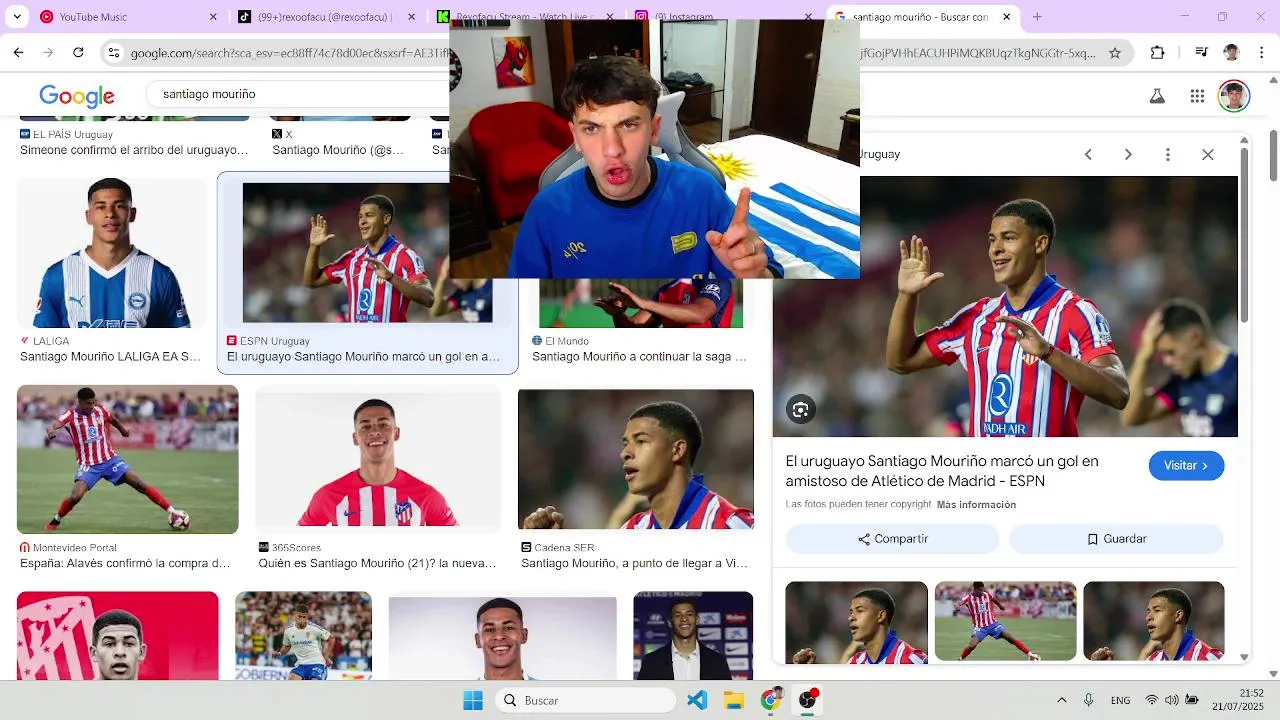1280x720 pixels.
Task: Open the Chrome three-dot menu
Action: [1261, 53]
